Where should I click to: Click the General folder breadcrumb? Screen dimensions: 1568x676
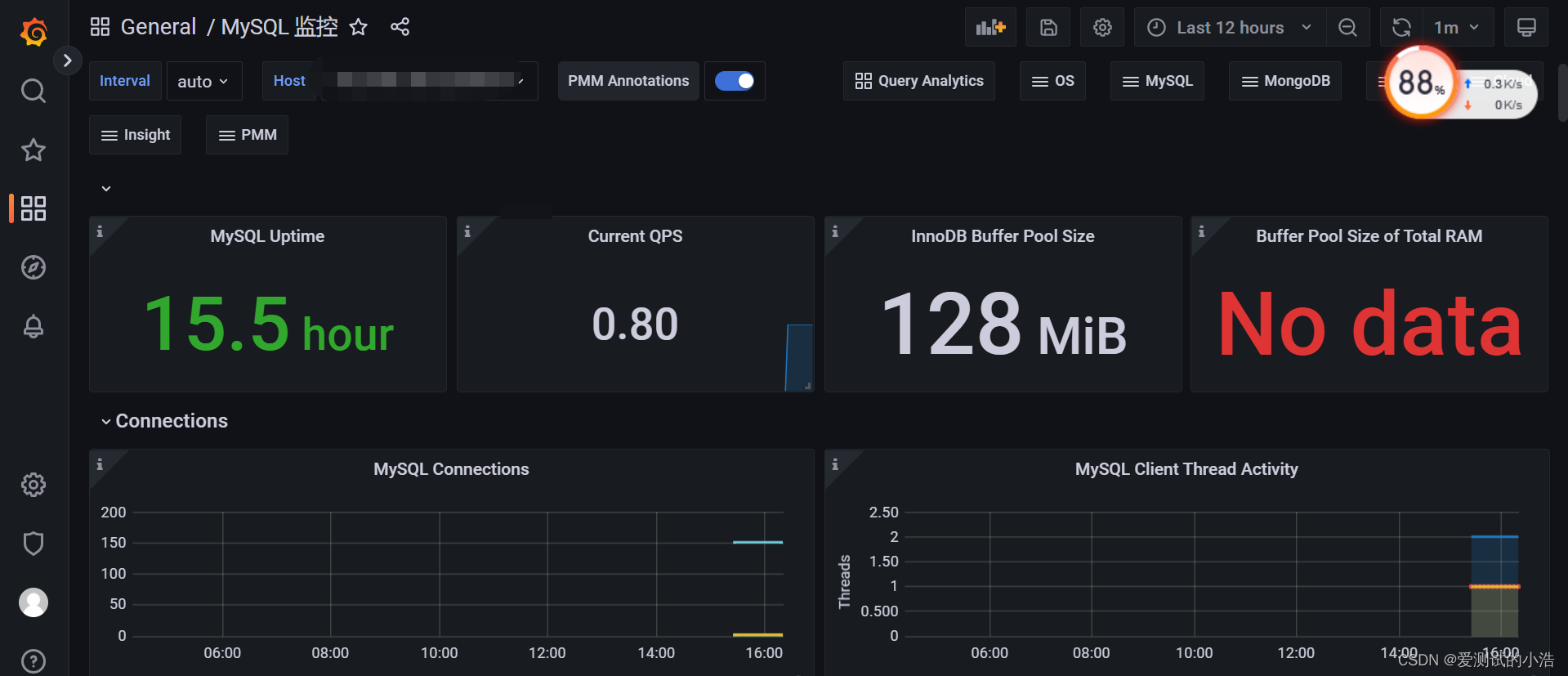point(159,27)
